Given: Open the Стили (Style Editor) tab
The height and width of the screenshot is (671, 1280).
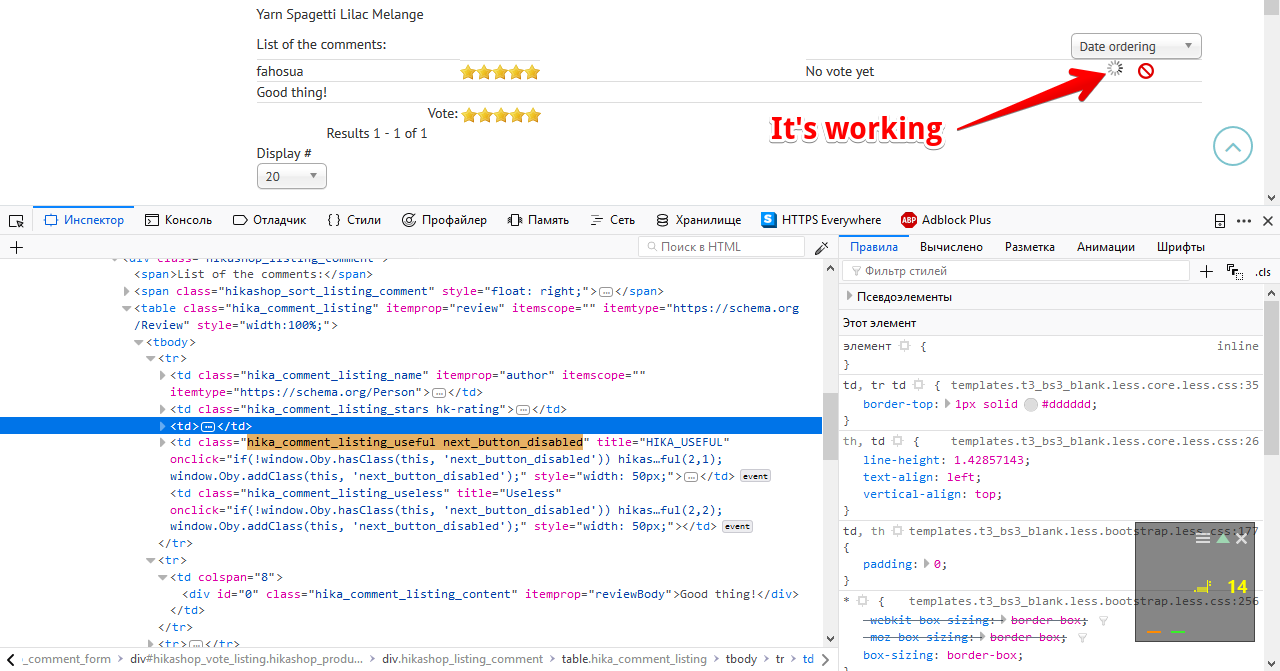Looking at the screenshot, I should pos(354,220).
